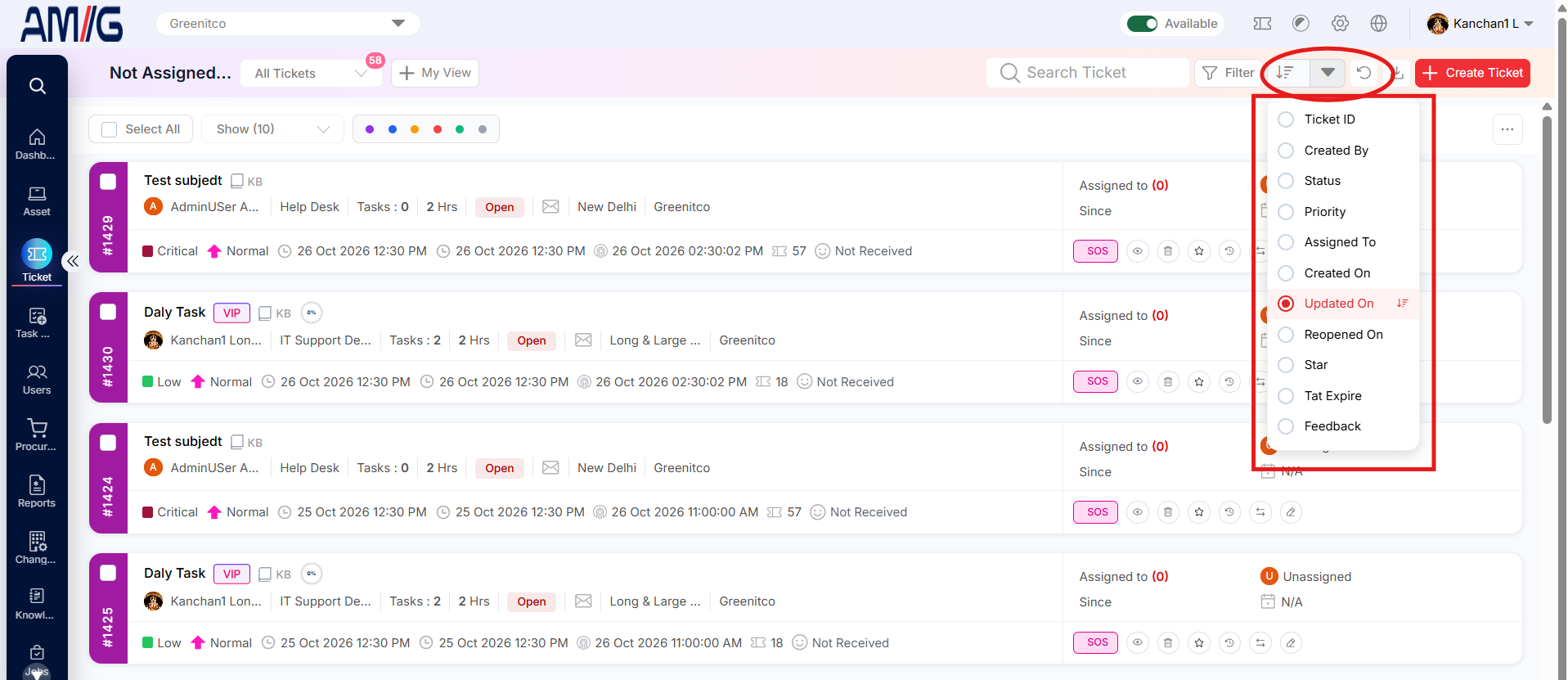Image resolution: width=1568 pixels, height=680 pixels.
Task: Click the red priority color dot
Action: (x=438, y=129)
